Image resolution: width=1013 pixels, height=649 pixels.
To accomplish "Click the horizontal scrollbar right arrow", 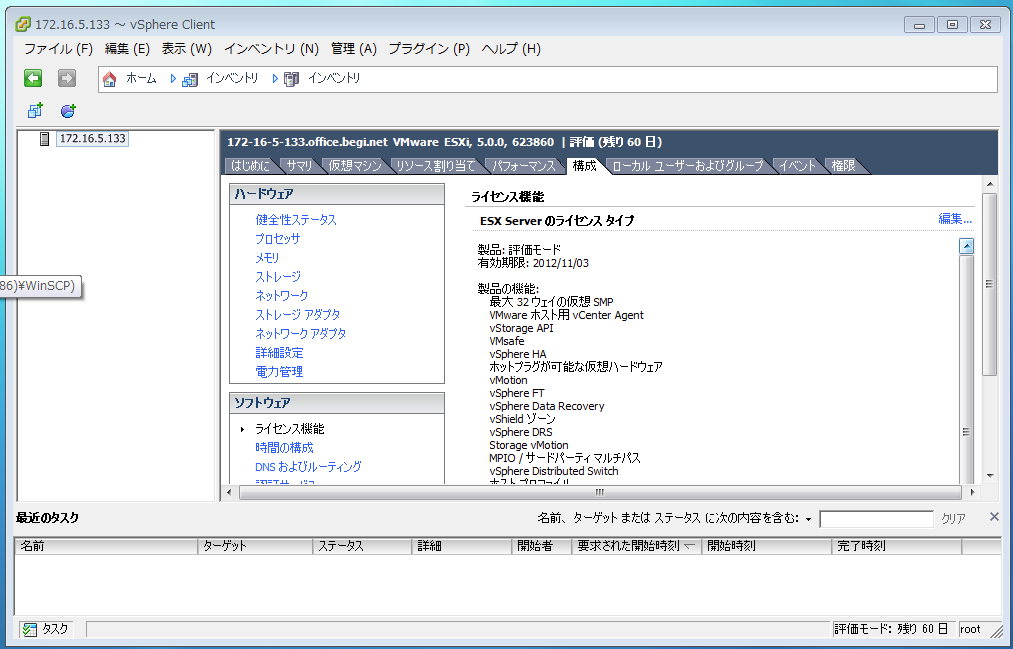I will [972, 492].
